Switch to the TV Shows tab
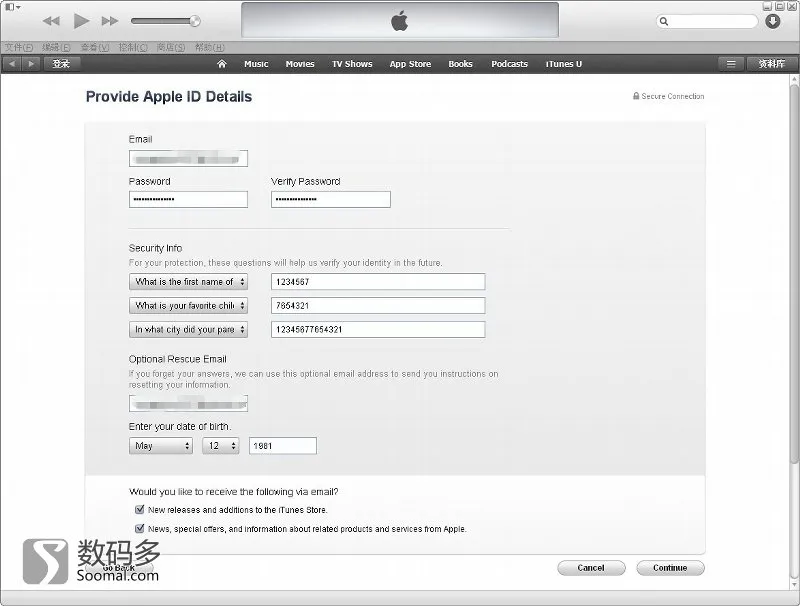Image resolution: width=800 pixels, height=606 pixels. [352, 64]
